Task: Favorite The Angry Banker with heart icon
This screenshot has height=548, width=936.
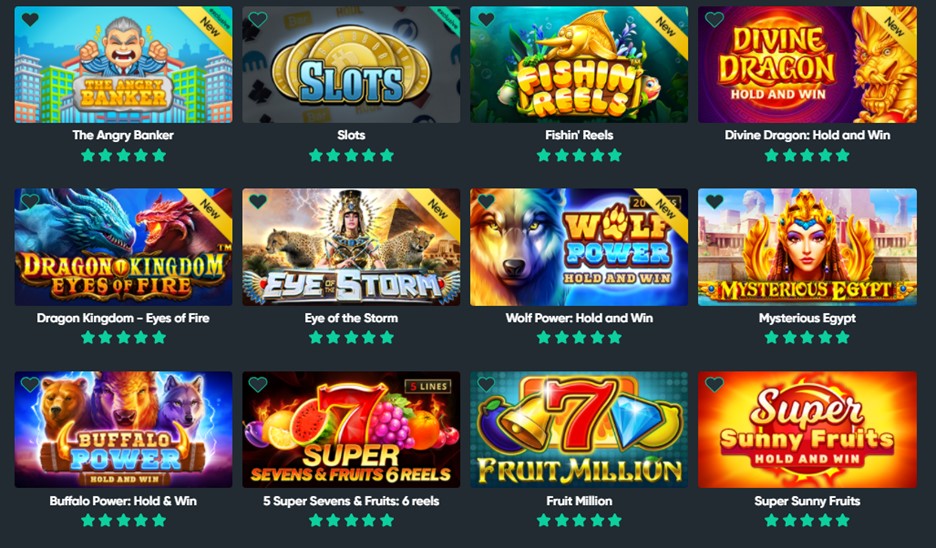Action: (30, 19)
